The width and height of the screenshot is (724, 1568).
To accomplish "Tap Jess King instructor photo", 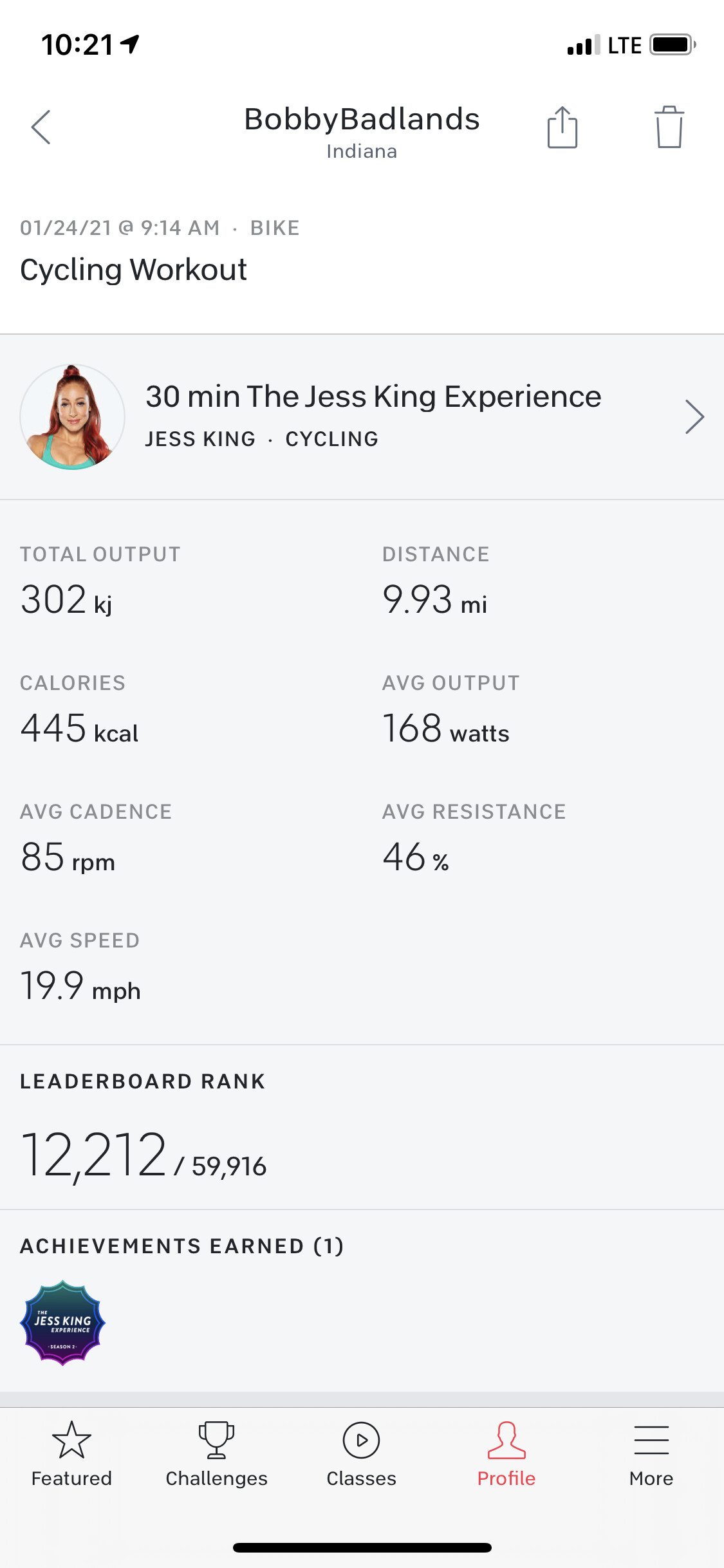I will (73, 417).
